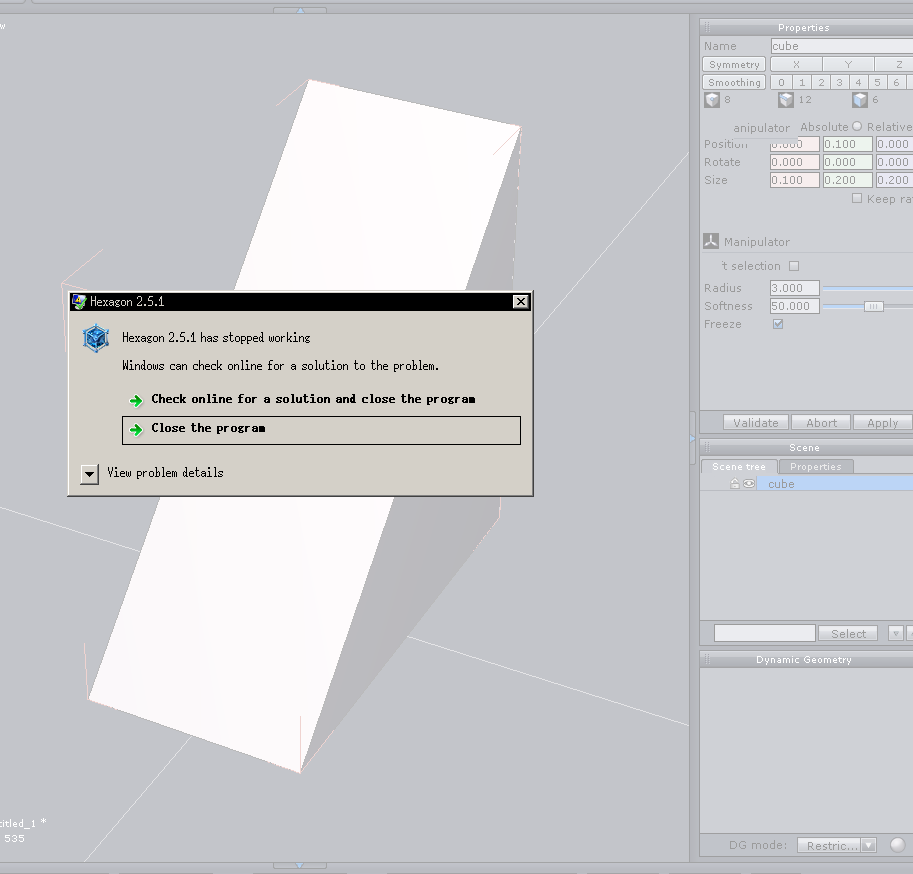Click the vertices count icon showing 8

coord(712,100)
